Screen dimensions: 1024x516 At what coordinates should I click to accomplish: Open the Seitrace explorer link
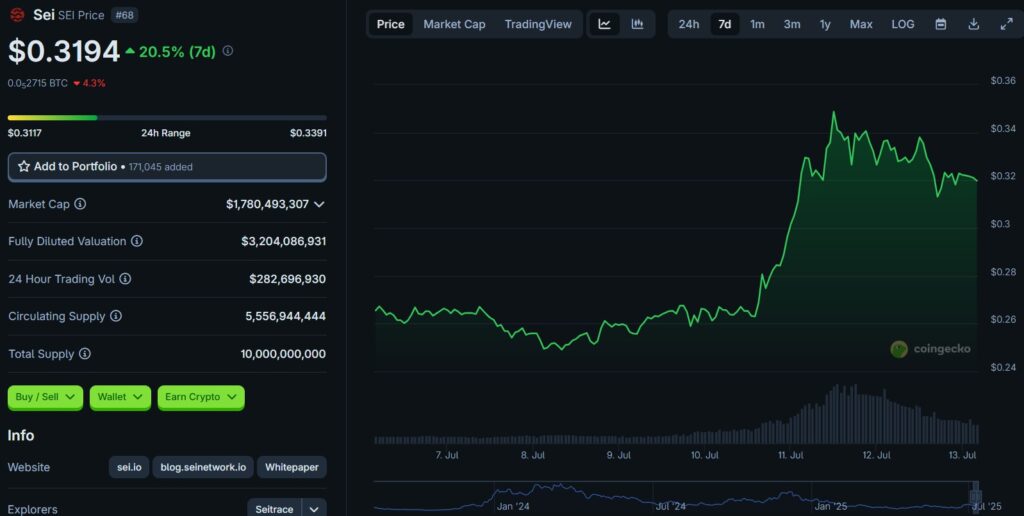[x=274, y=509]
